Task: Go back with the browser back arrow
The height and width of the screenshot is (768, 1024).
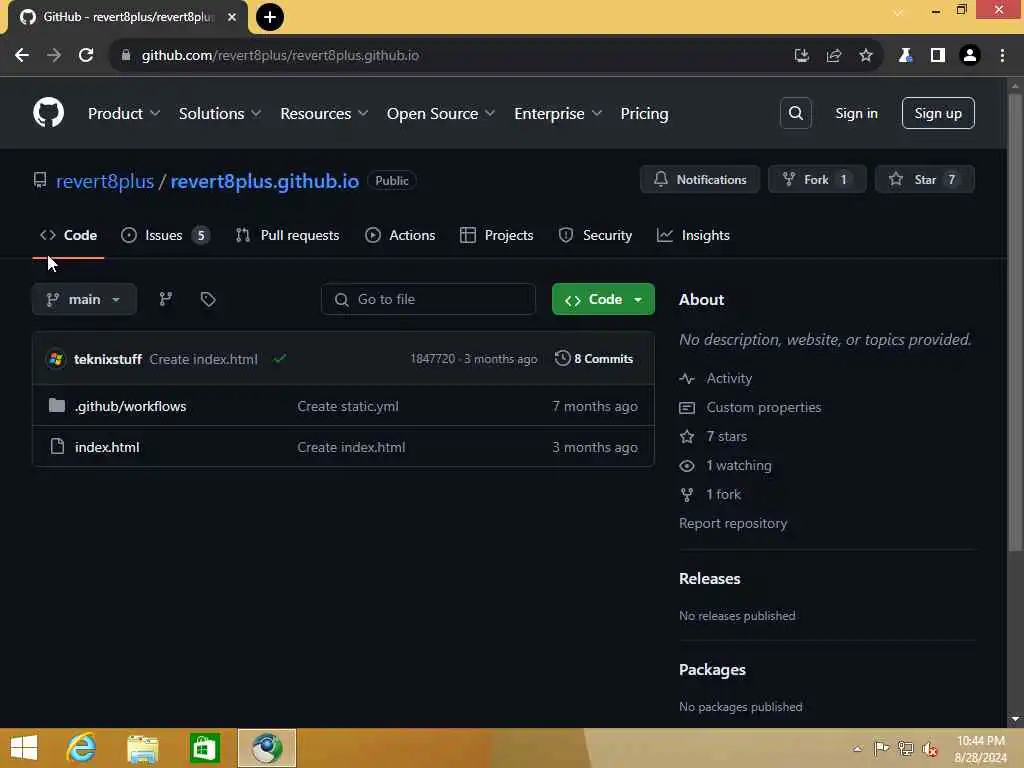Action: [22, 56]
